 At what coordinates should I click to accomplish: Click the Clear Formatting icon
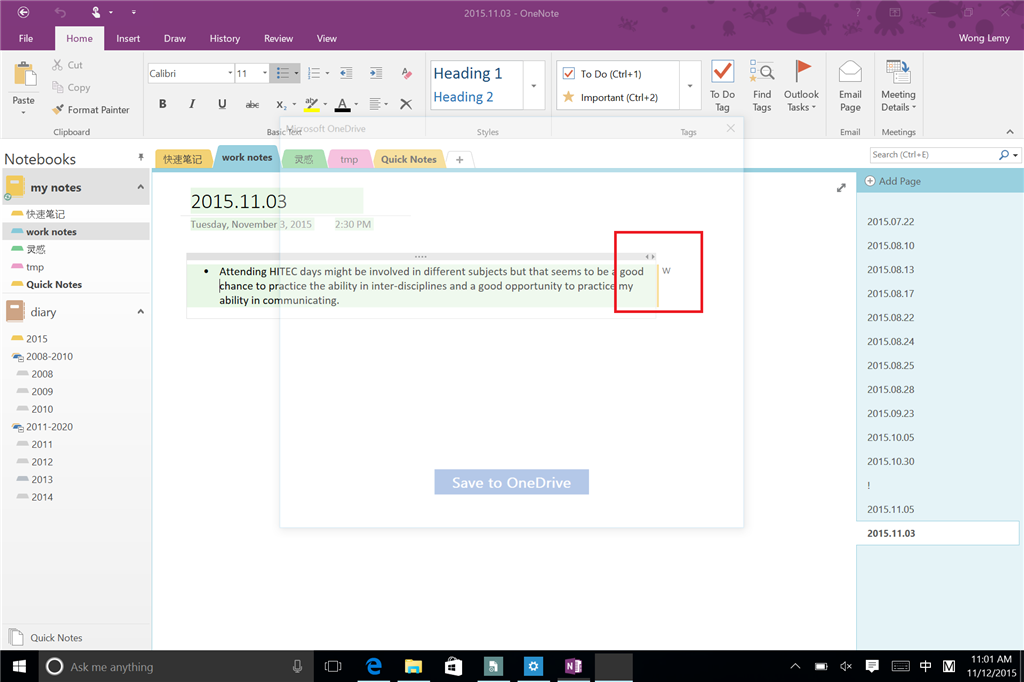[x=404, y=103]
